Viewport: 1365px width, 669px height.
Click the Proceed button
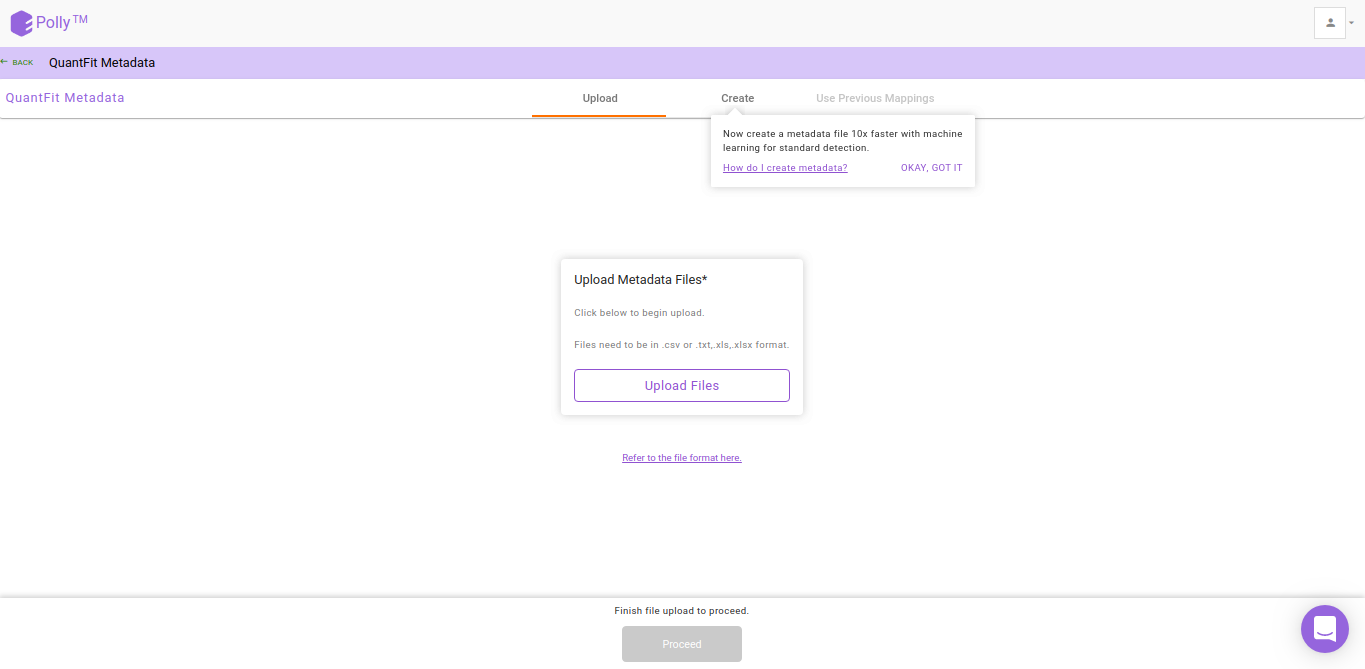coord(682,644)
